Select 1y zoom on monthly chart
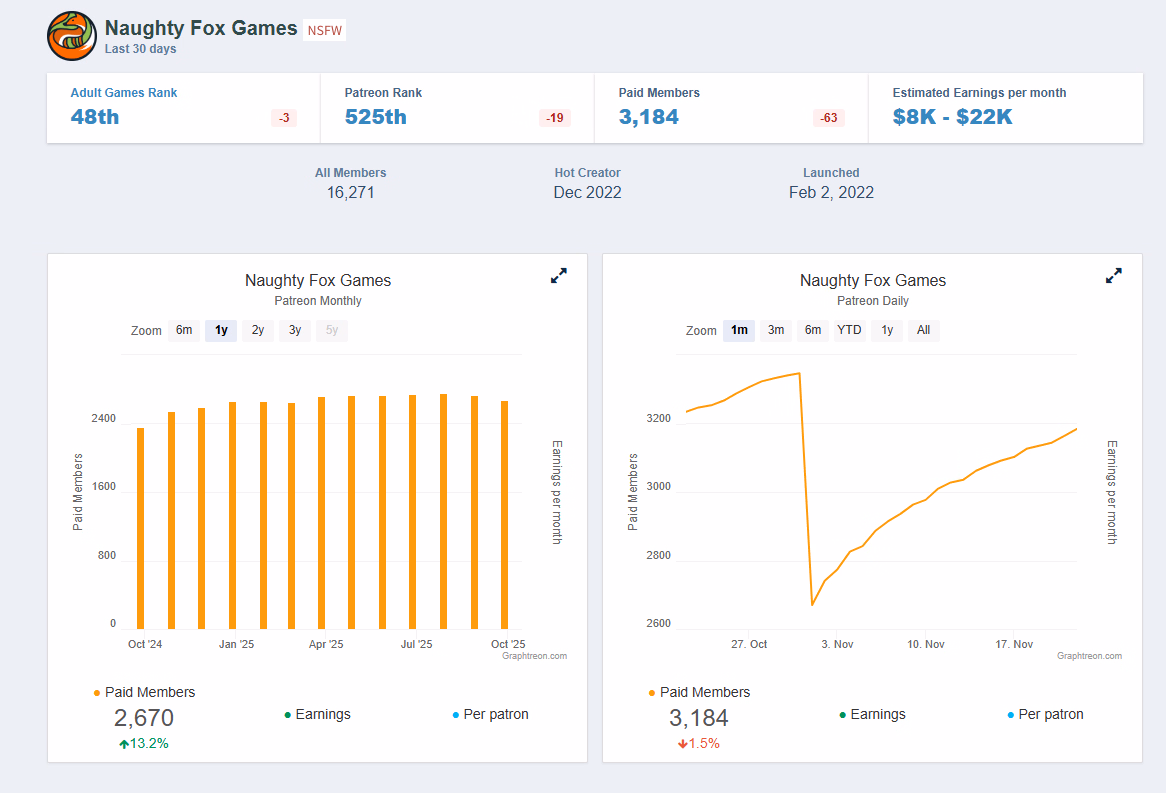 click(x=221, y=330)
